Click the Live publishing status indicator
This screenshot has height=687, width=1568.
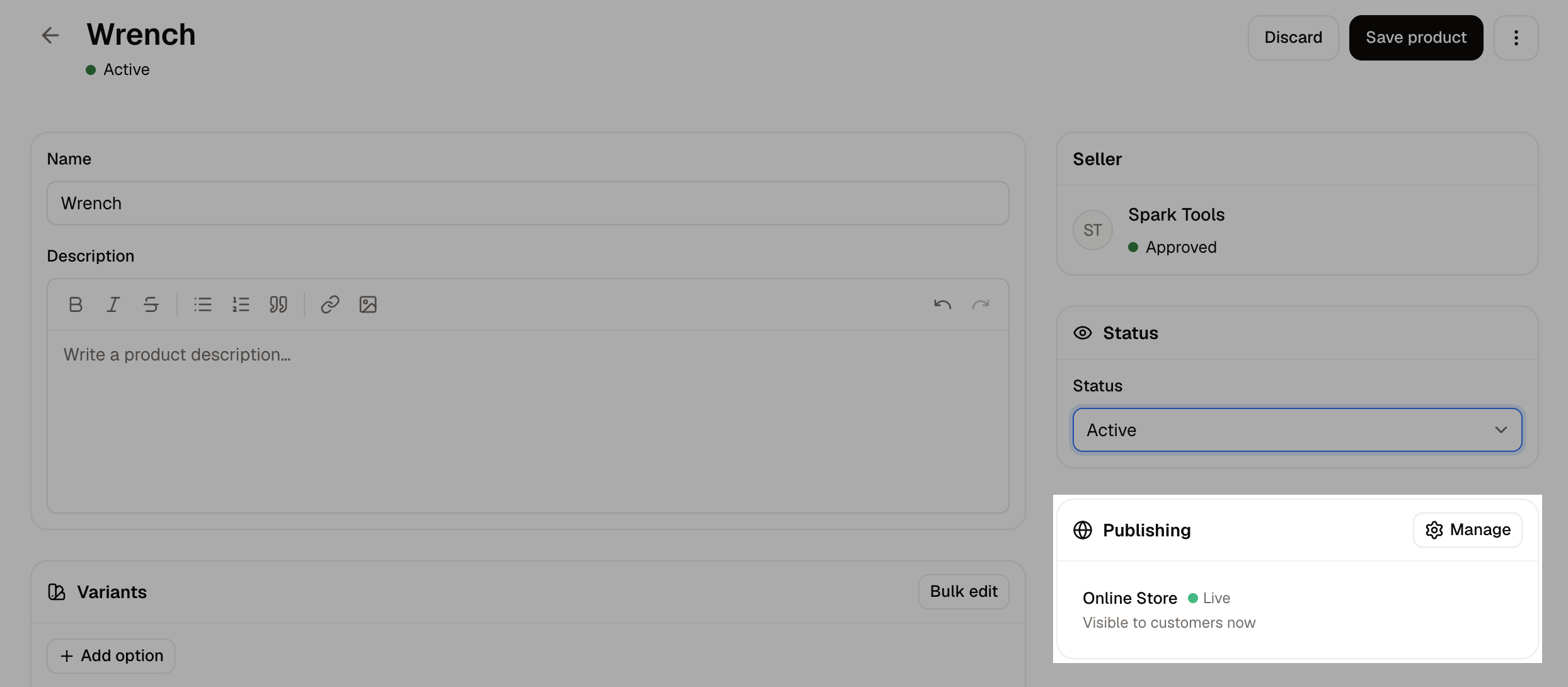click(x=1209, y=598)
